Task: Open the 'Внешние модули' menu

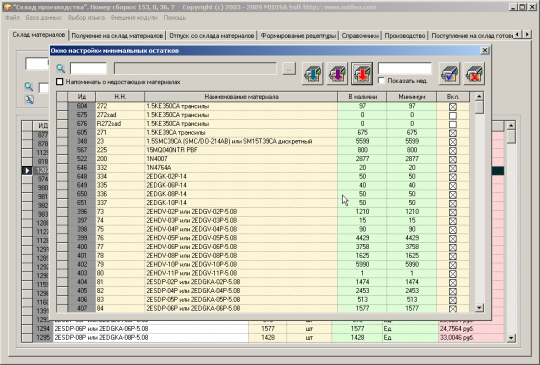Action: point(134,18)
